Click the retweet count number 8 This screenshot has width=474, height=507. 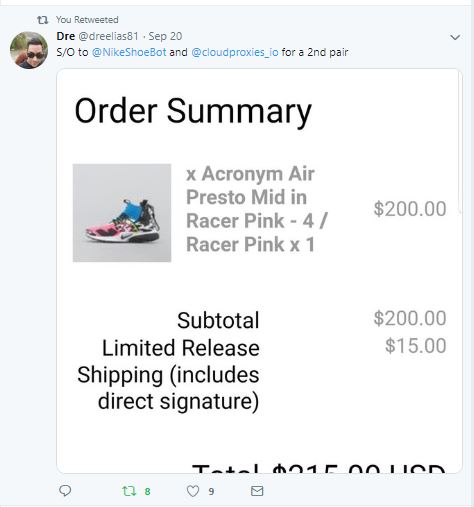point(147,491)
